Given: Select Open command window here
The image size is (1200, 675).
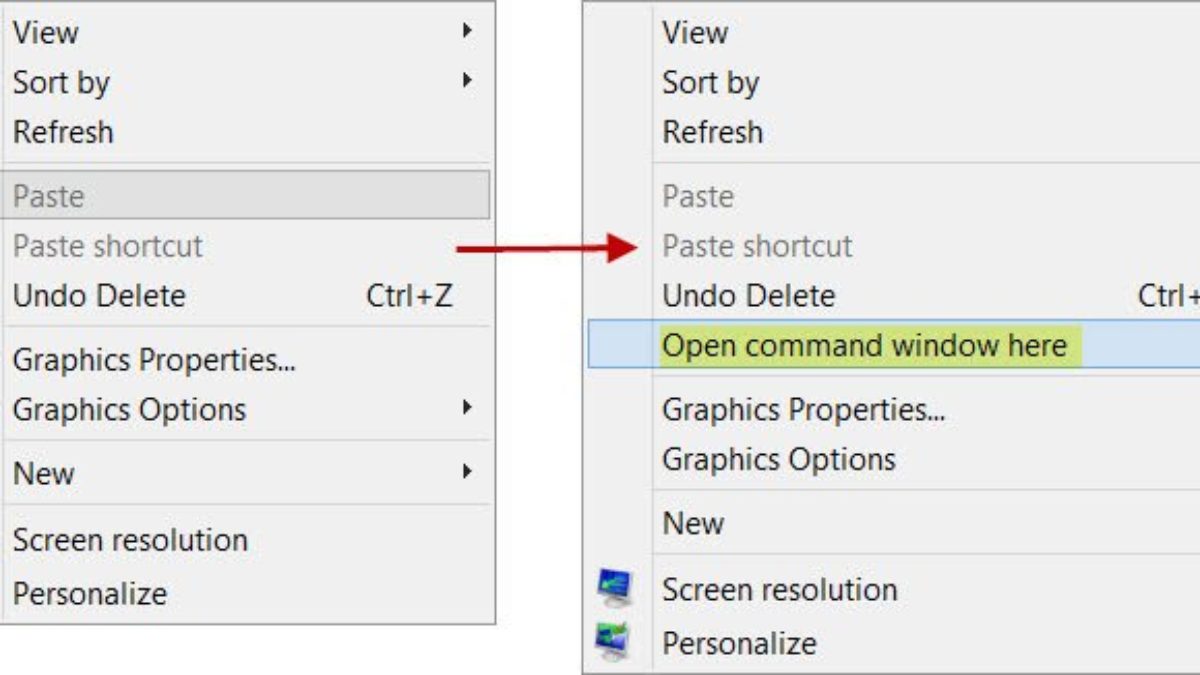Looking at the screenshot, I should [x=864, y=346].
